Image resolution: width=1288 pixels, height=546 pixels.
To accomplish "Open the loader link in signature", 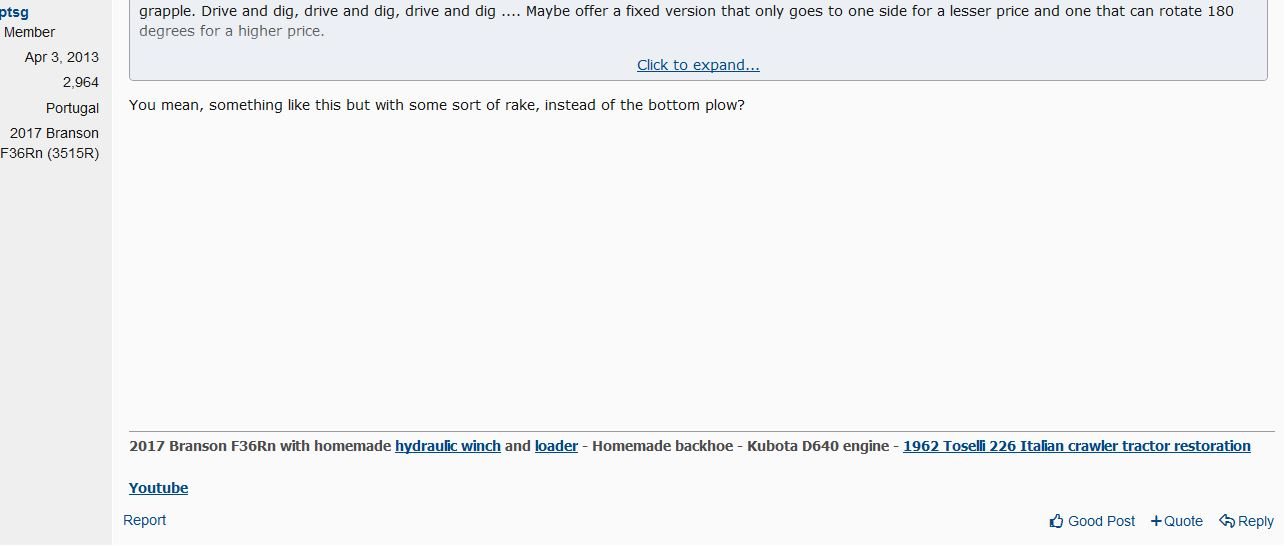I will point(556,446).
